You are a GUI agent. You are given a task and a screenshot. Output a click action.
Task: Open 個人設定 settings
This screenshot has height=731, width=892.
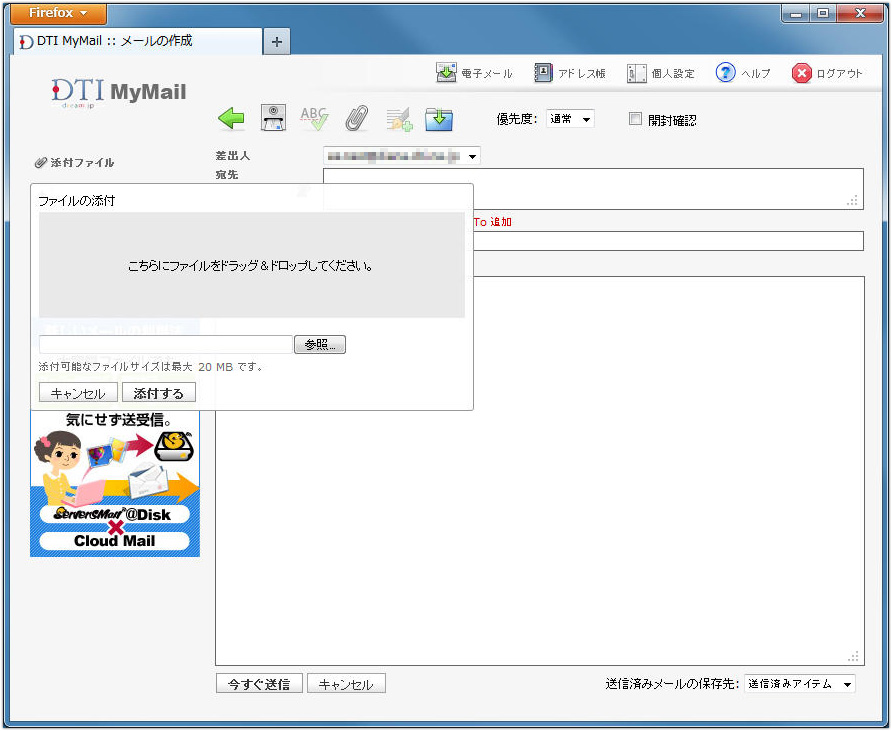(661, 73)
